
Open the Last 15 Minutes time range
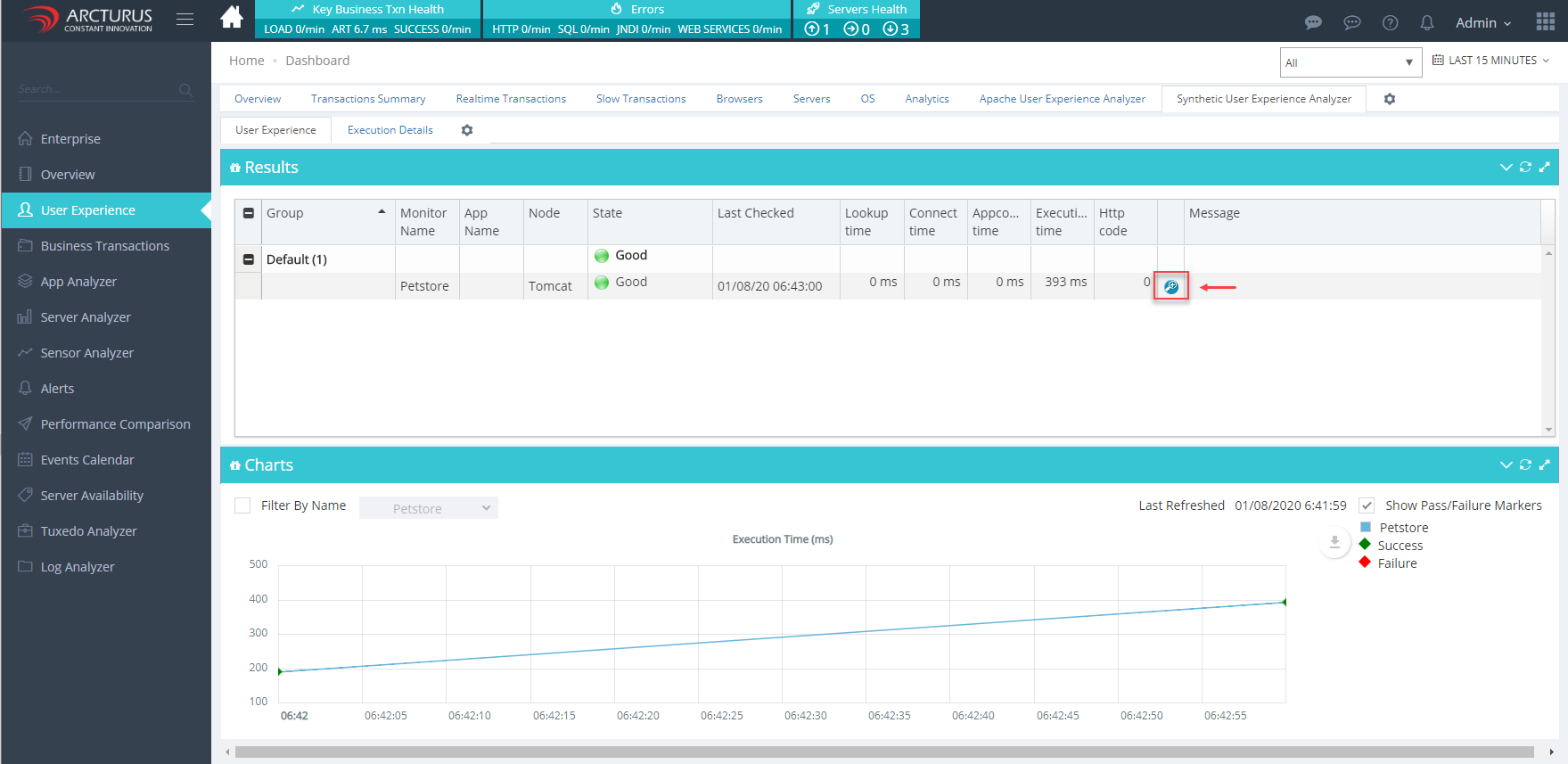point(1491,61)
